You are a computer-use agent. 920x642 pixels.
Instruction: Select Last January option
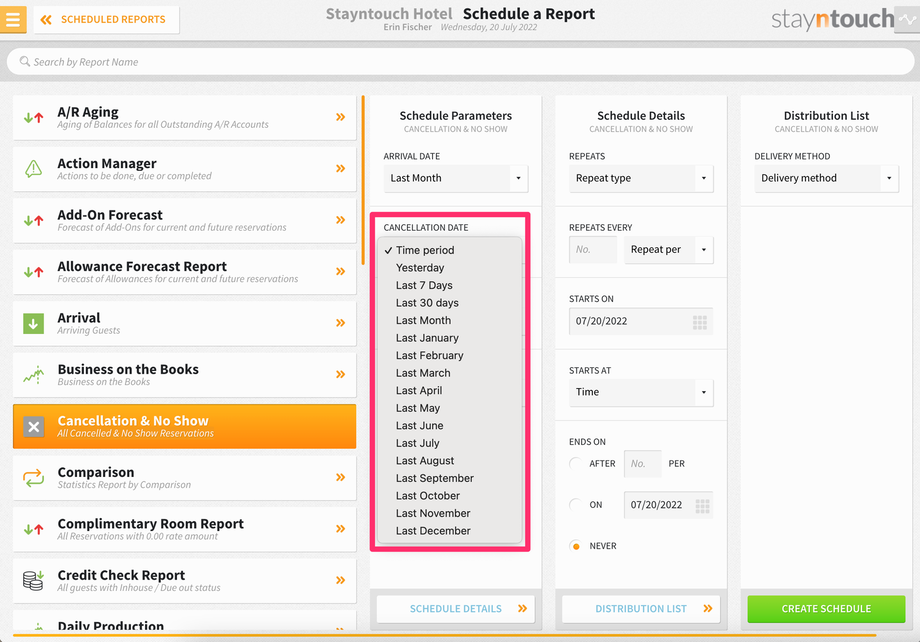coord(449,338)
